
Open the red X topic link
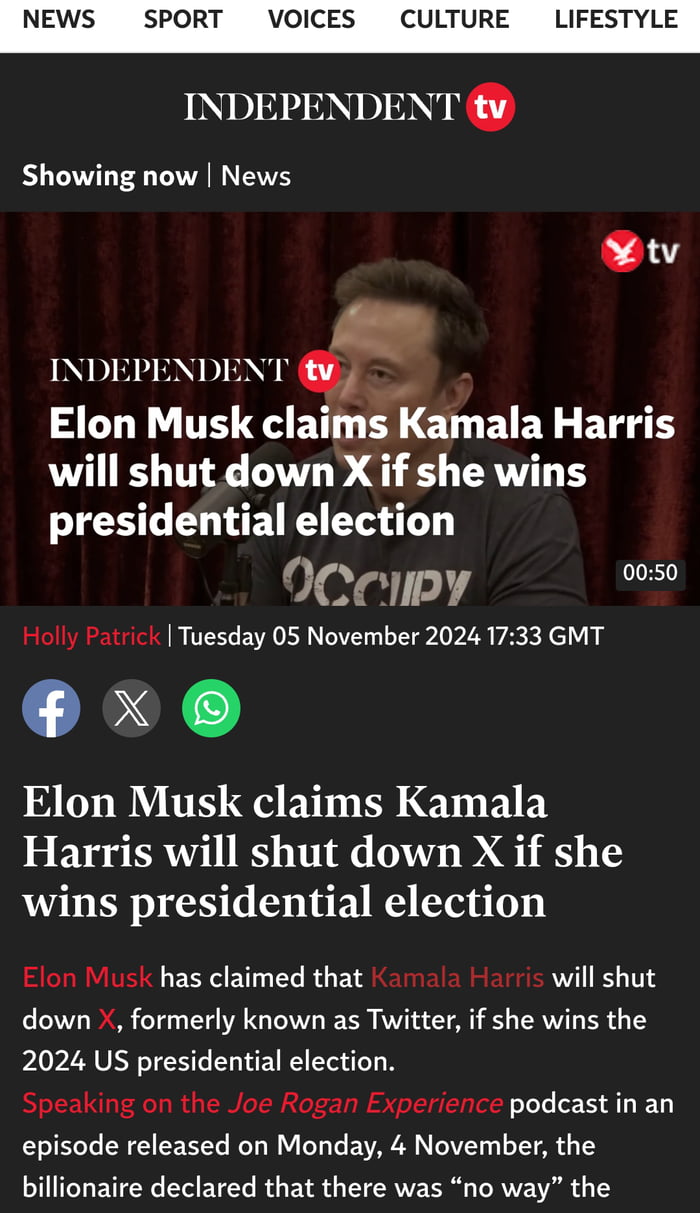[107, 1020]
